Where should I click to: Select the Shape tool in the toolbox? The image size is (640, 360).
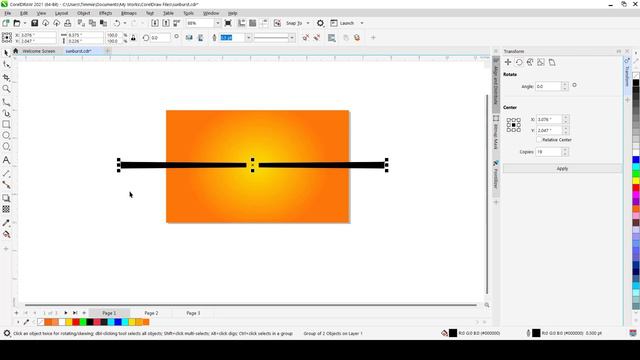click(6, 64)
